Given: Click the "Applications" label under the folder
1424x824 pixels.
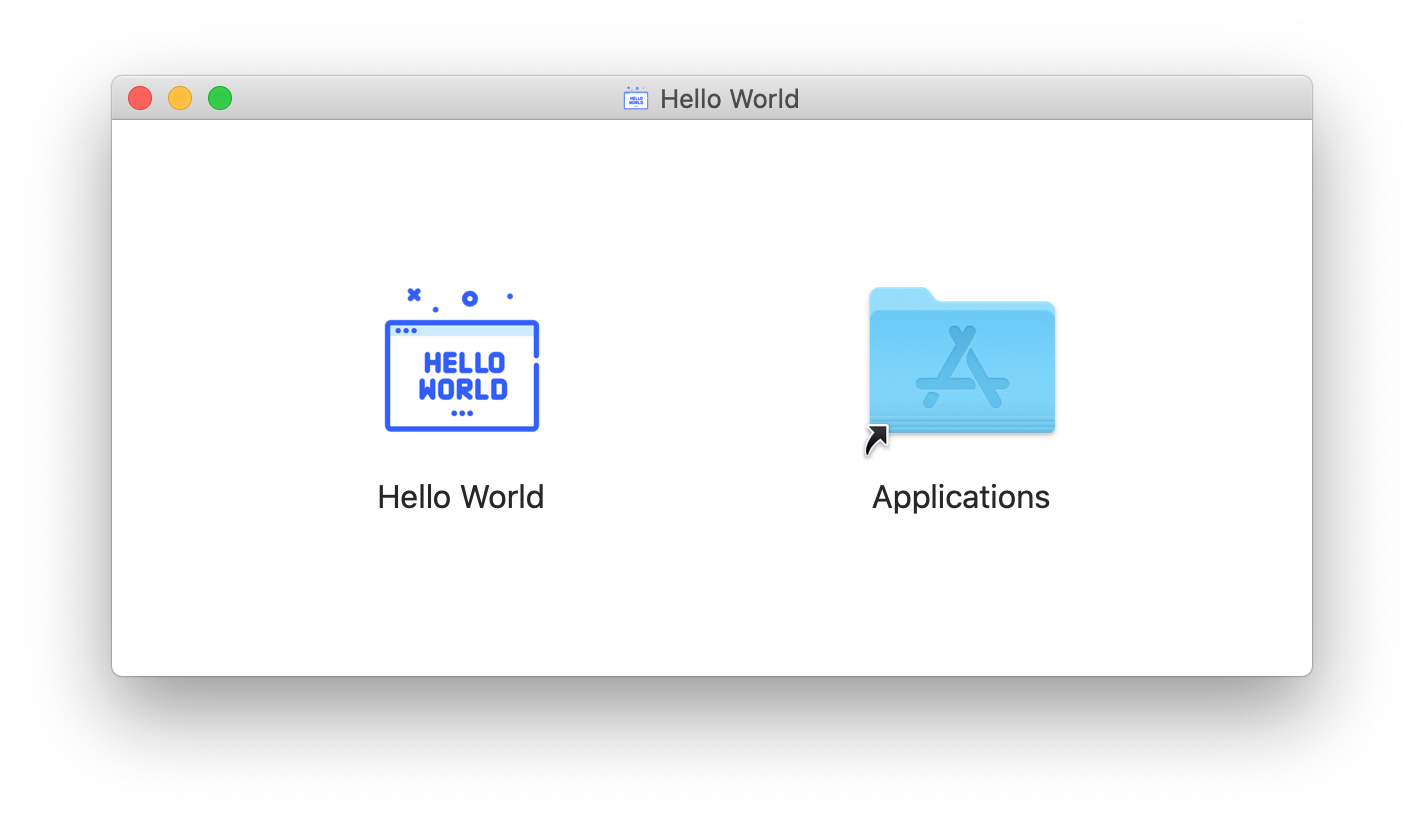Looking at the screenshot, I should pos(961,497).
